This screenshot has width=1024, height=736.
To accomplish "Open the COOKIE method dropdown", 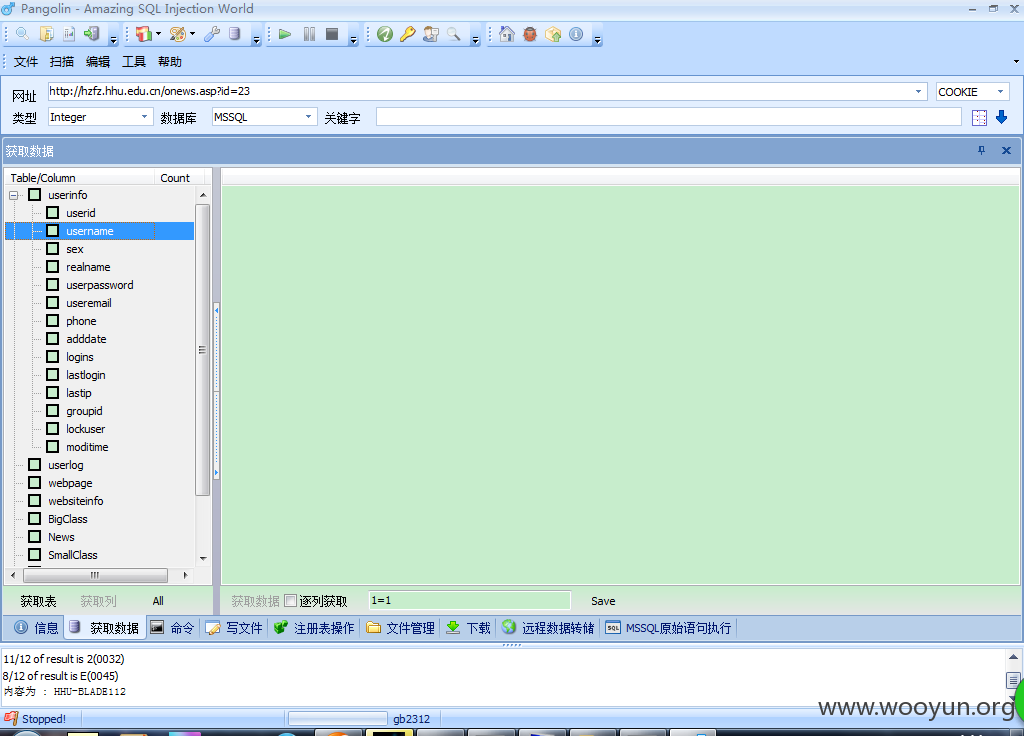I will 1000,91.
